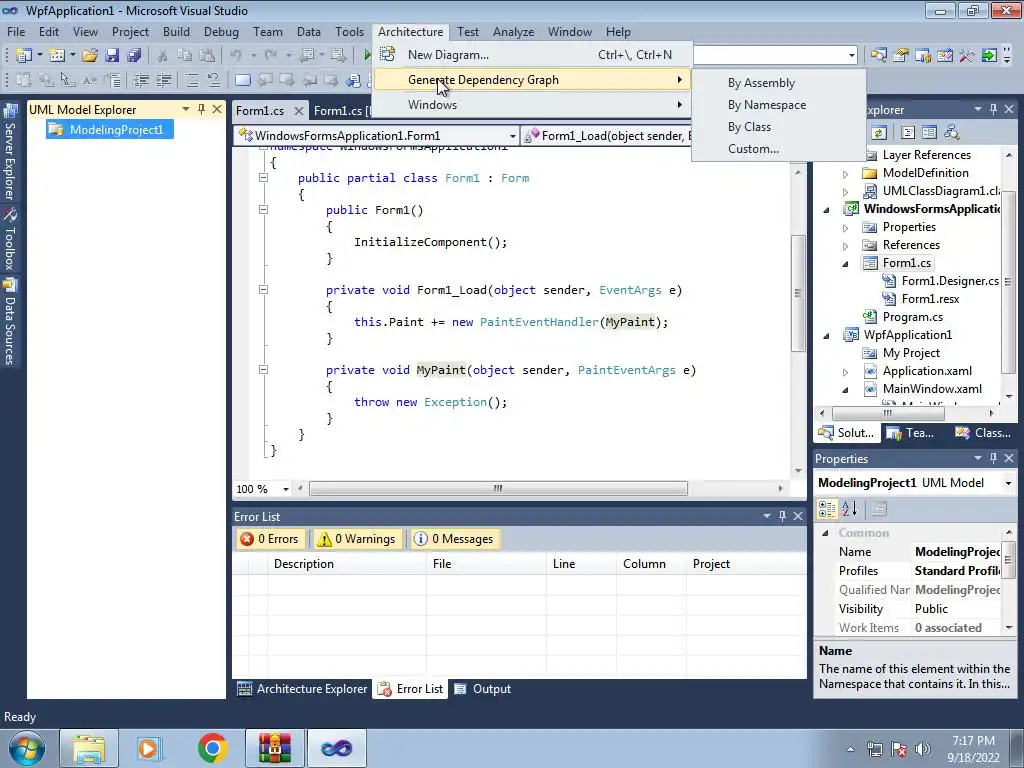This screenshot has width=1024, height=768.
Task: Click the Comment Out selected lines icon
Action: click(191, 80)
